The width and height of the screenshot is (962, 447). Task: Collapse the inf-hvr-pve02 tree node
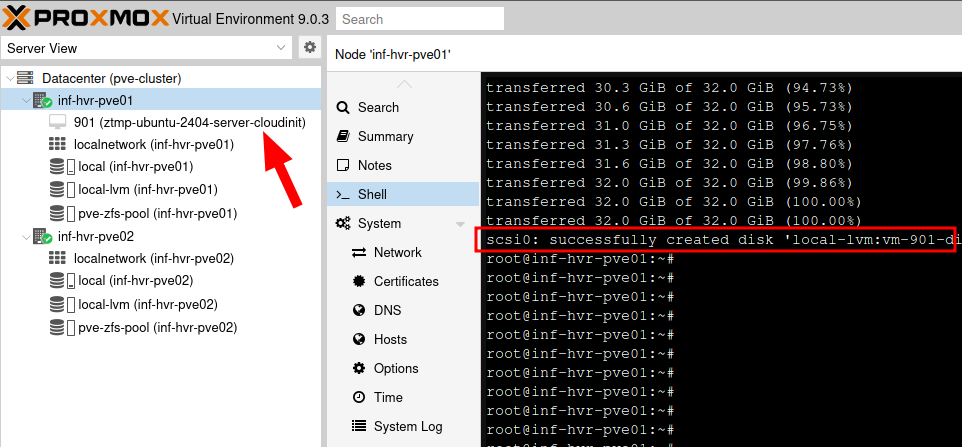26,237
